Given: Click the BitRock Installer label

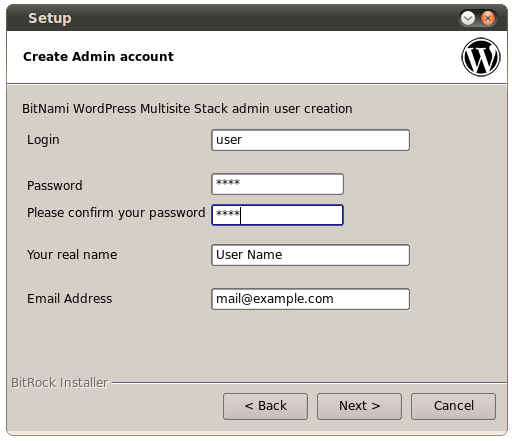Looking at the screenshot, I should (x=60, y=383).
